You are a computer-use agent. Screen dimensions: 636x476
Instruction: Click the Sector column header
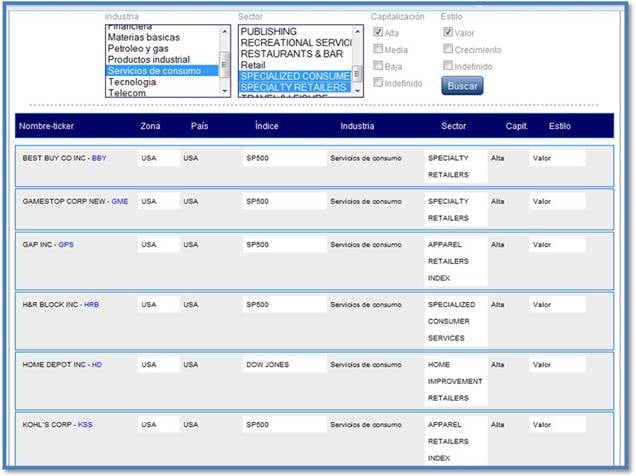453,126
